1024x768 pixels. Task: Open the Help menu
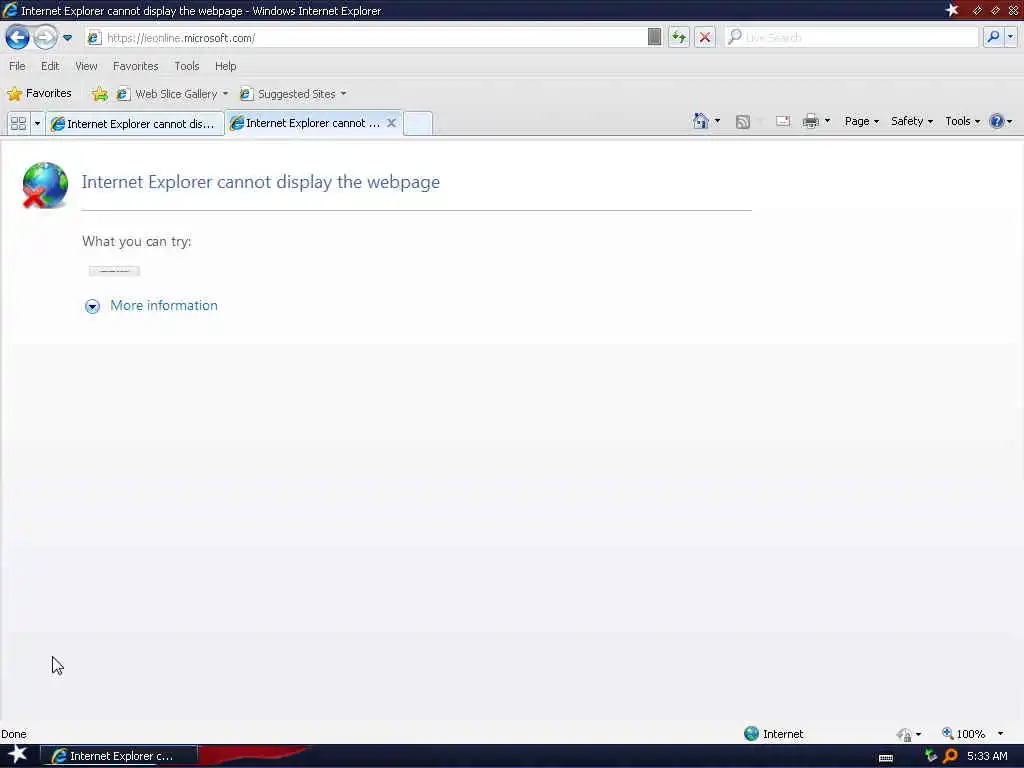pos(225,66)
